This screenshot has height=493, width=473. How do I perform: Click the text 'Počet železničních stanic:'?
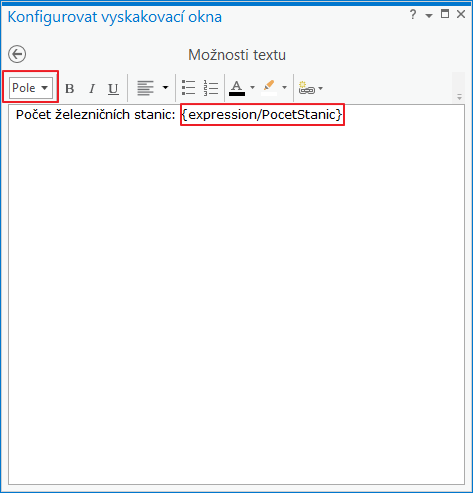96,115
